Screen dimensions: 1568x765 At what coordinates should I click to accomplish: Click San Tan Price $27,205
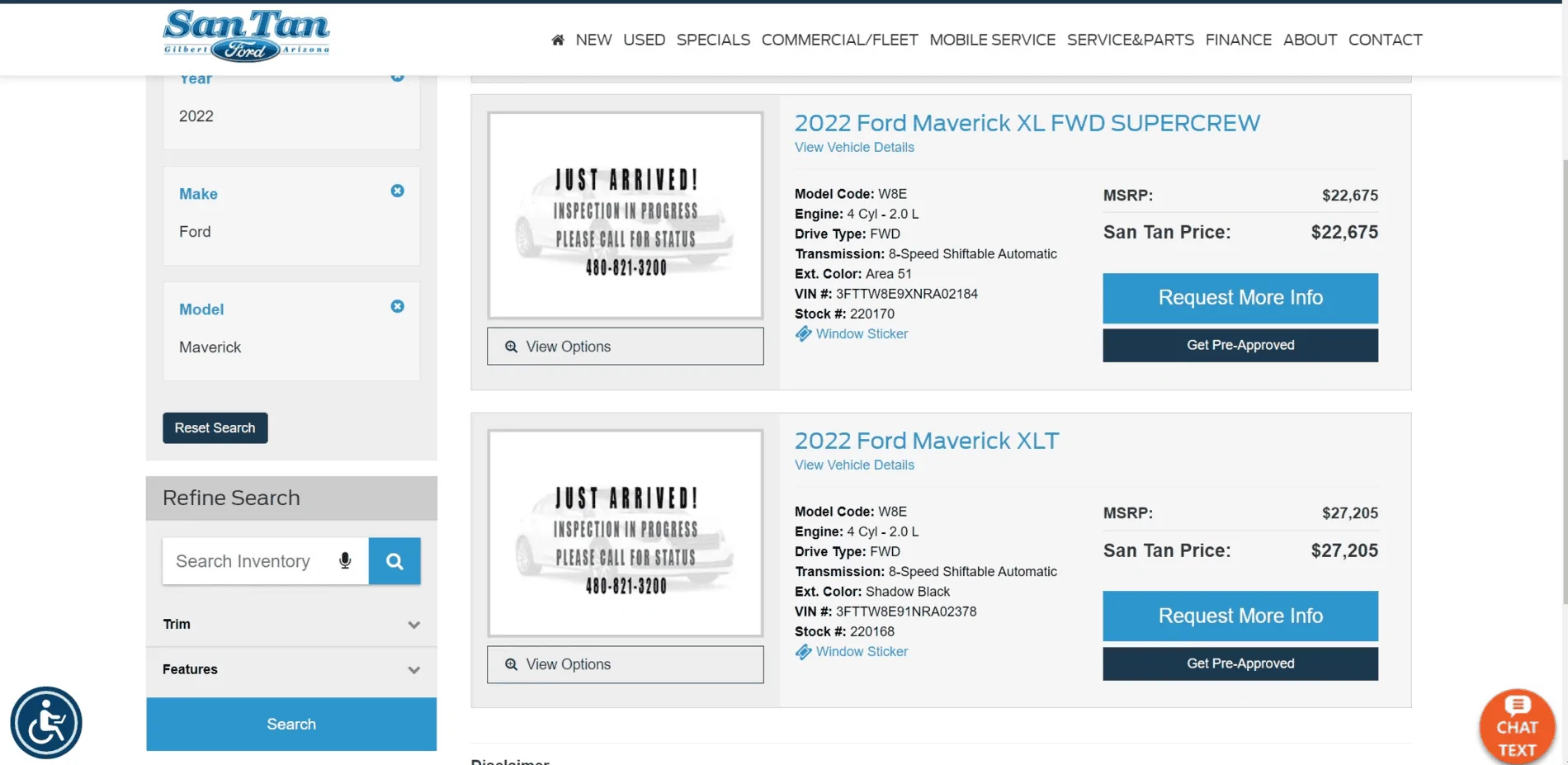1344,550
